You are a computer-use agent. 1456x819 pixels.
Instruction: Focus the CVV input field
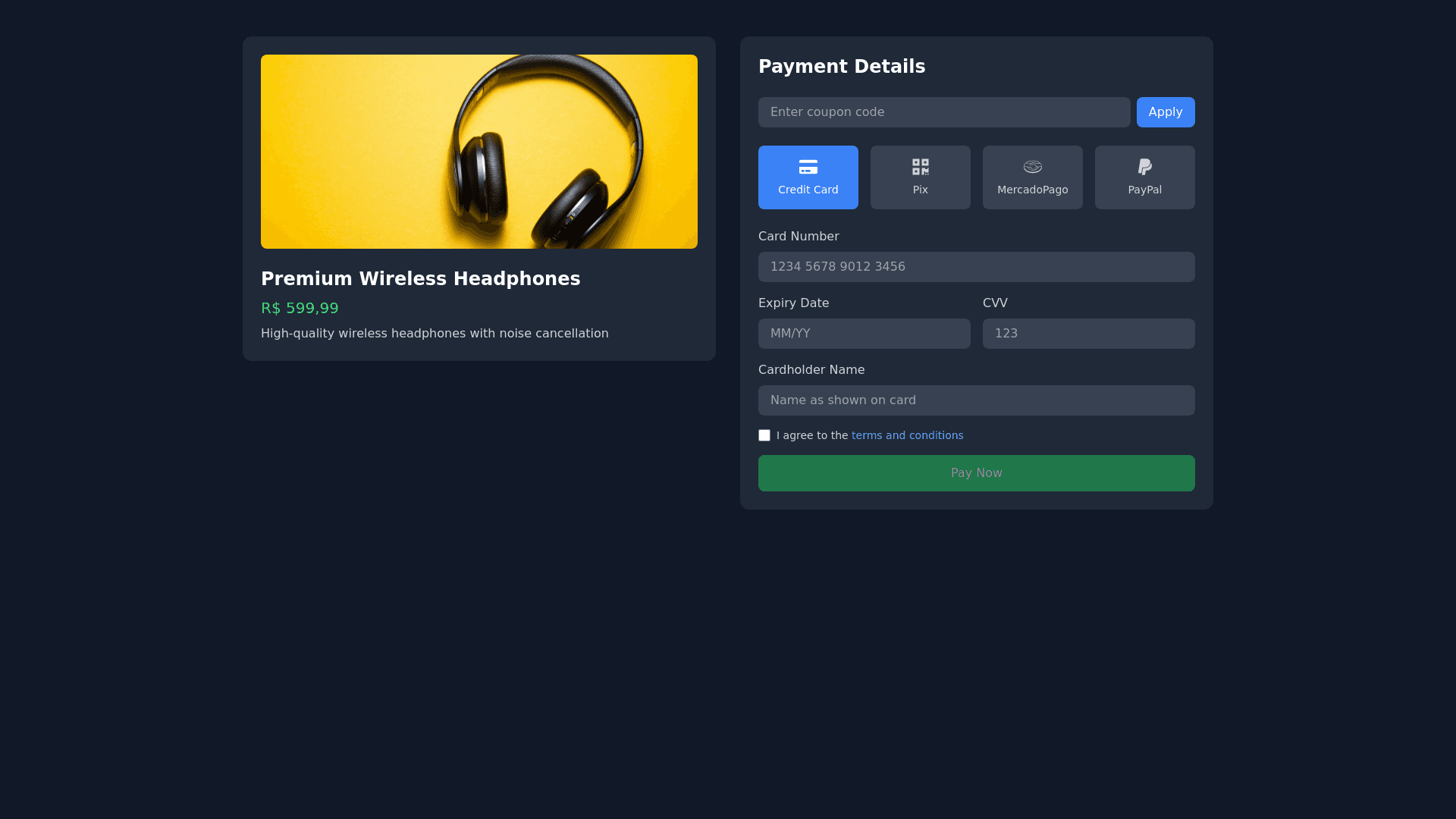tap(1088, 334)
